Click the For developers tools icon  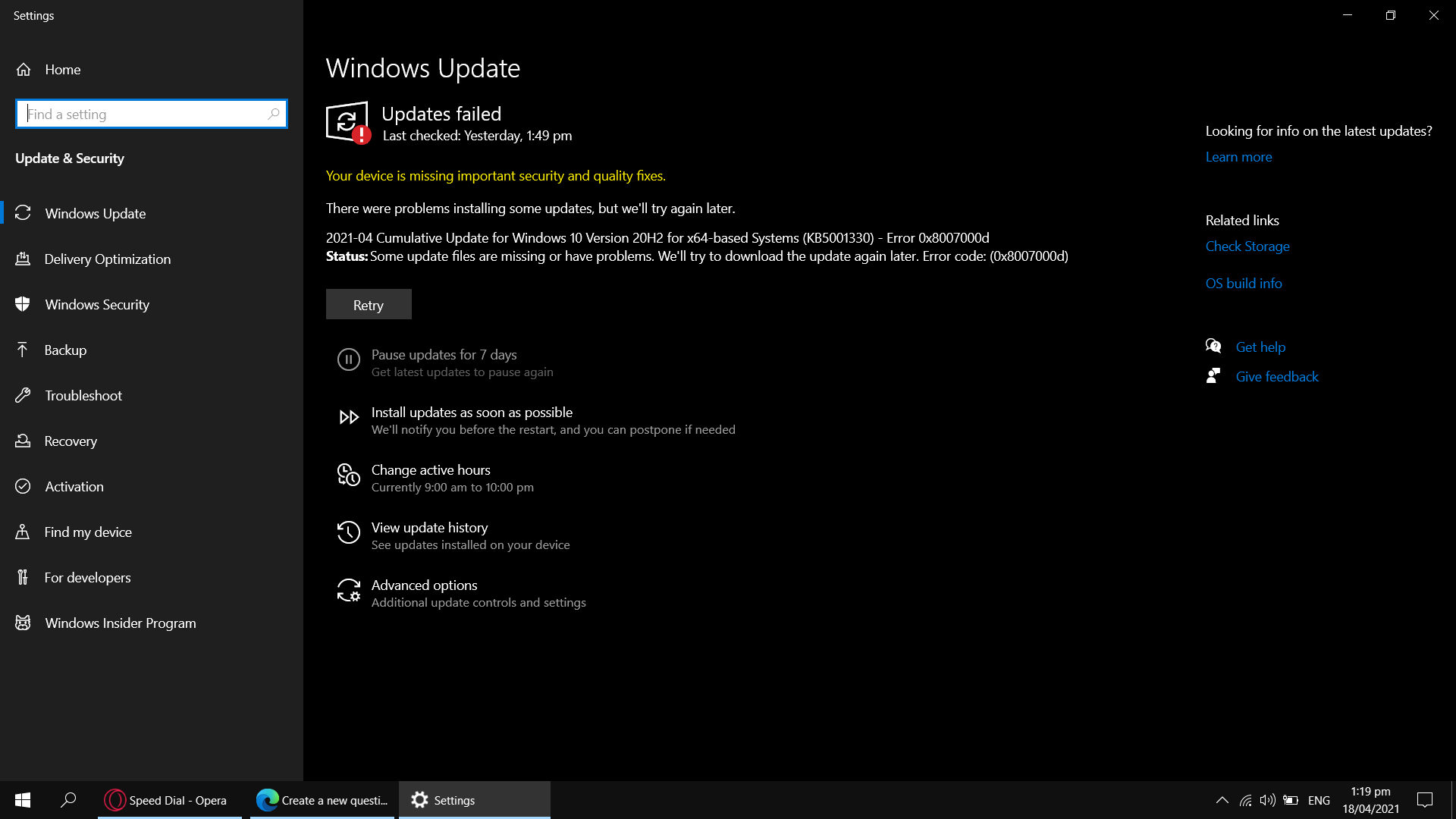point(23,577)
